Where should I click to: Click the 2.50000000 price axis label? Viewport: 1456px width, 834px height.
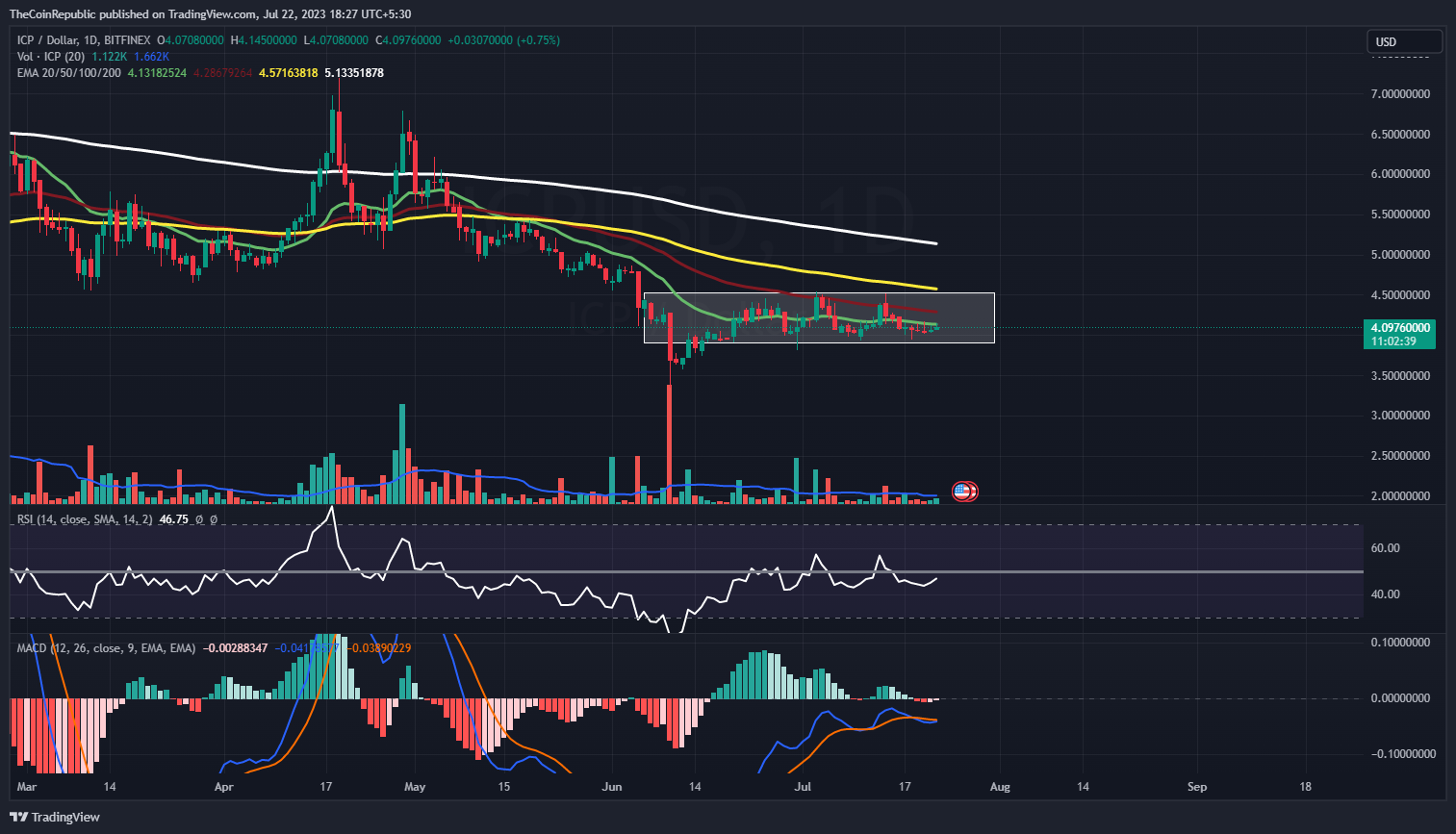1400,456
